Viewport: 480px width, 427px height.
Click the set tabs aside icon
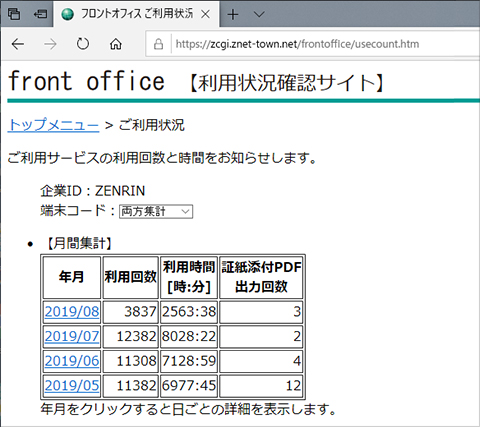coord(40,14)
